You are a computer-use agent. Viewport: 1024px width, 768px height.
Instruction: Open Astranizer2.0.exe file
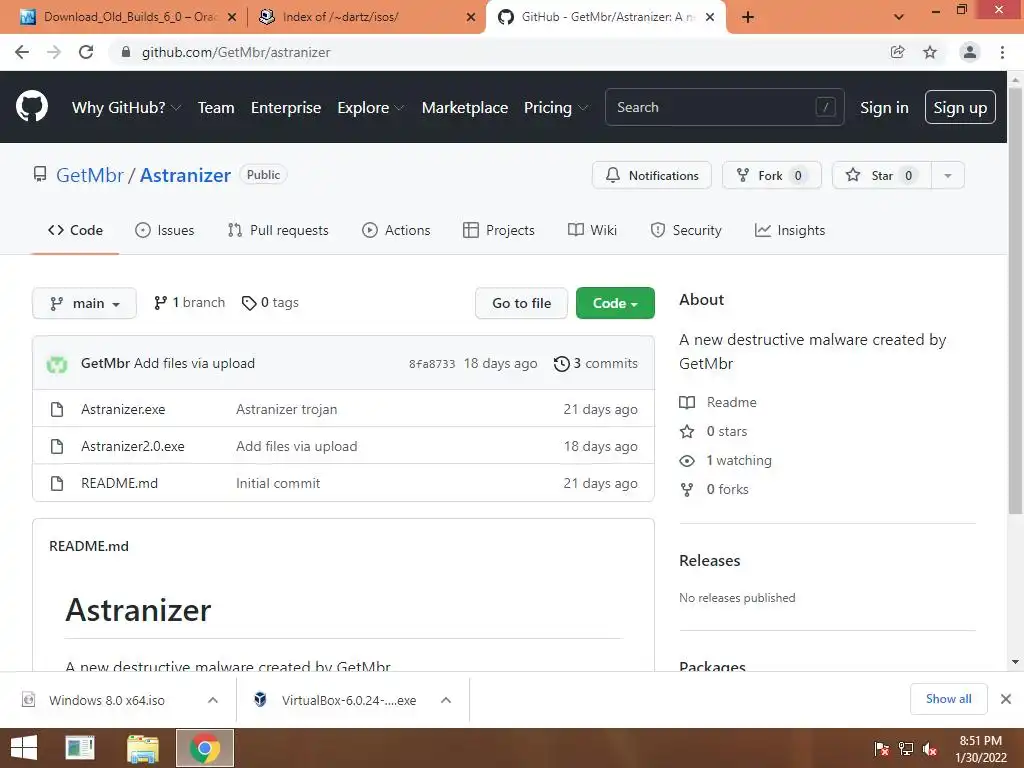(133, 447)
